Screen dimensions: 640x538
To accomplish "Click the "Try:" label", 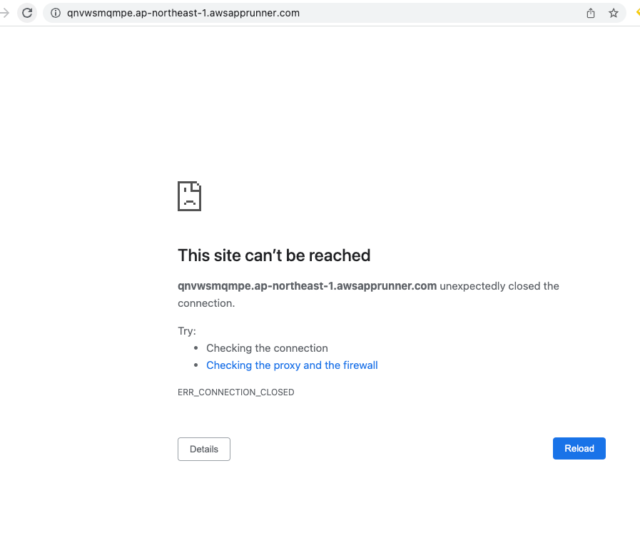I will coord(187,331).
